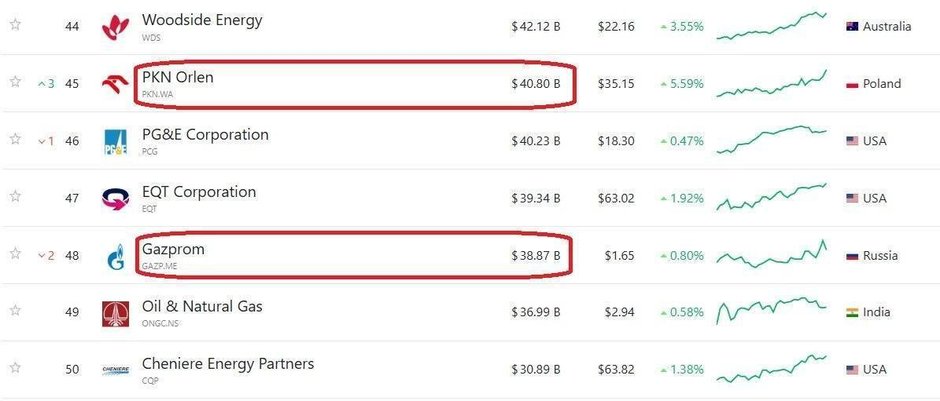Click the India flag icon
Image resolution: width=940 pixels, height=401 pixels.
click(853, 312)
